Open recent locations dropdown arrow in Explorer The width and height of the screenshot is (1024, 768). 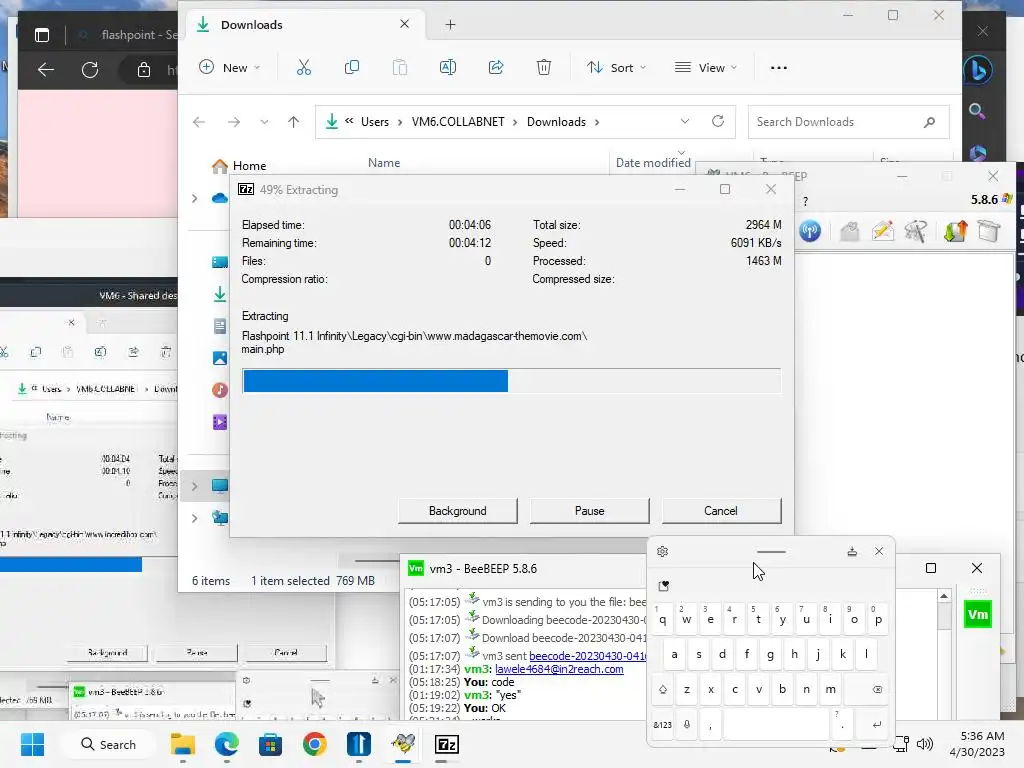[x=264, y=122]
